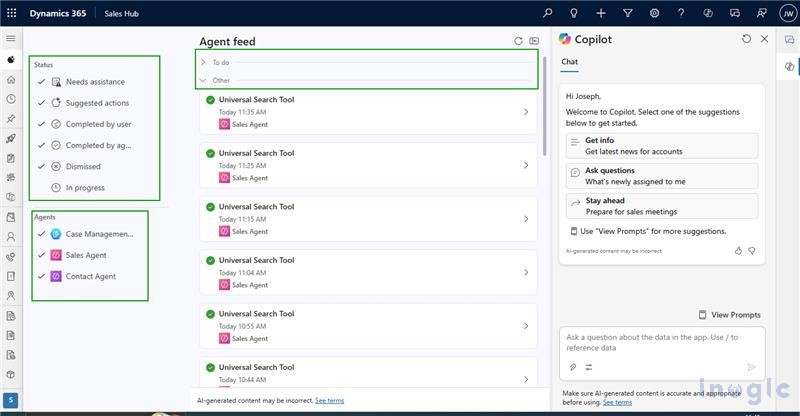
Task: Click the Agent feed vertical scrollbar
Action: [x=544, y=106]
